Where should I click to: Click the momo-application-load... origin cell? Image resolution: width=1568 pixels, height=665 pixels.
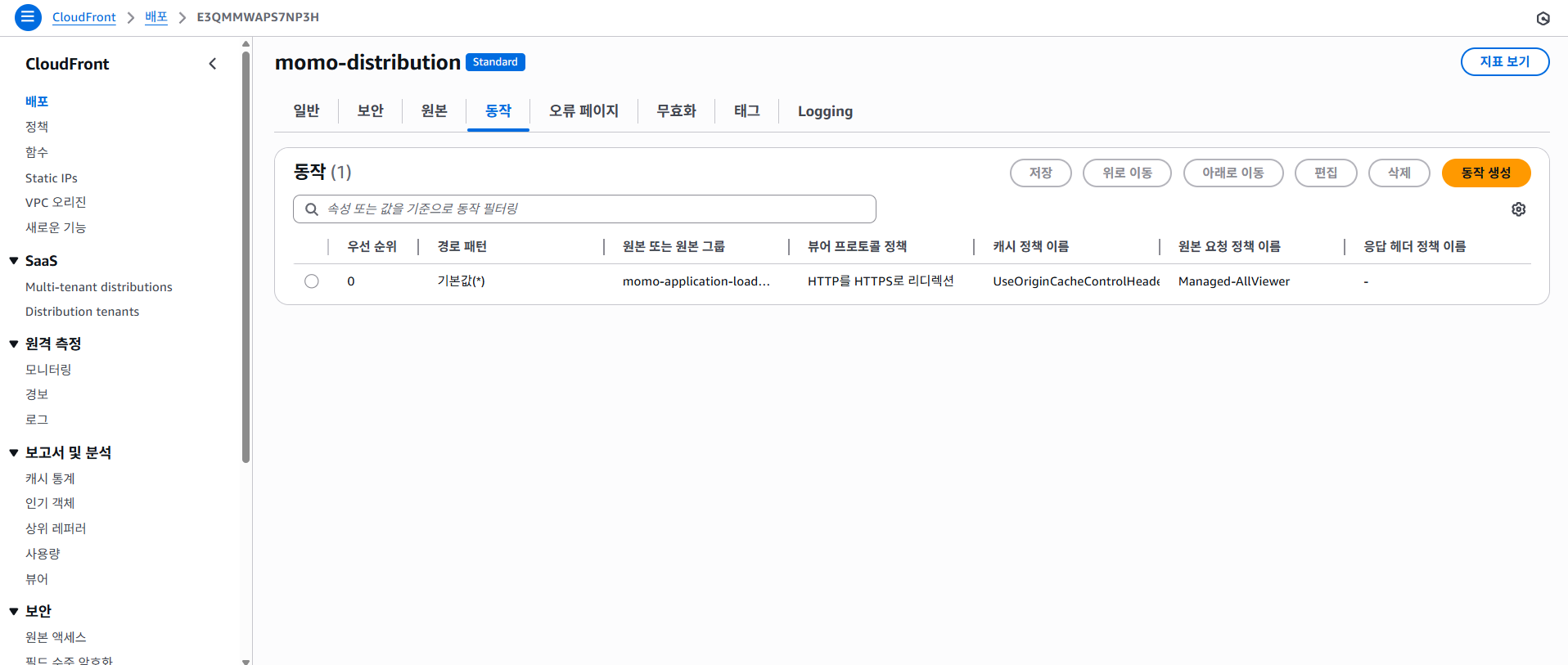[x=696, y=281]
